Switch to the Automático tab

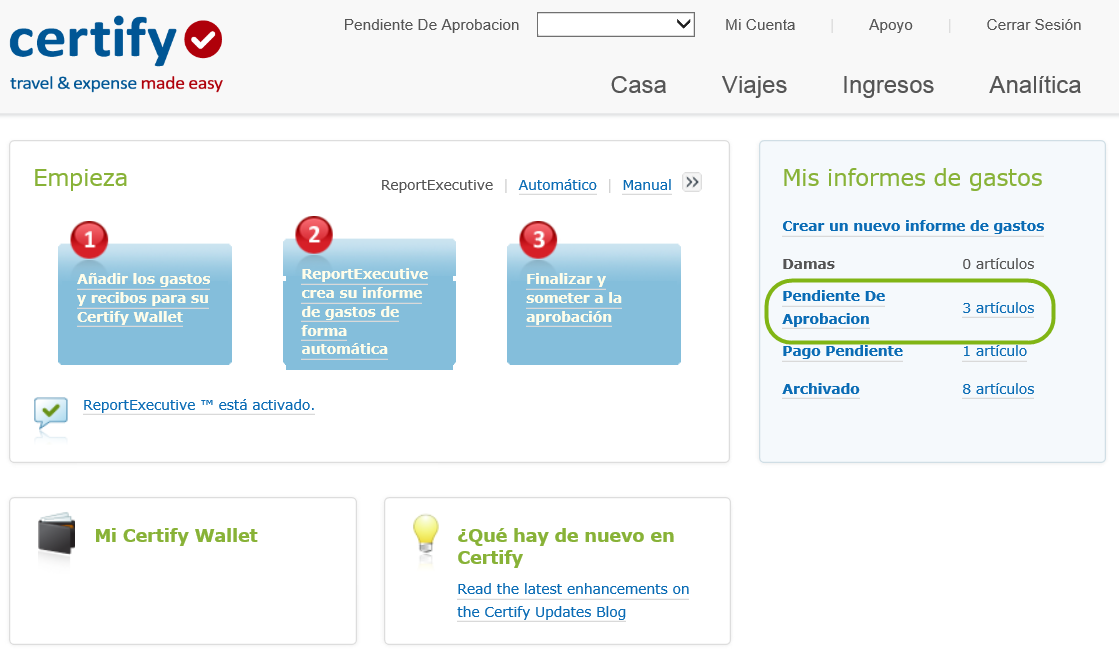pyautogui.click(x=557, y=185)
